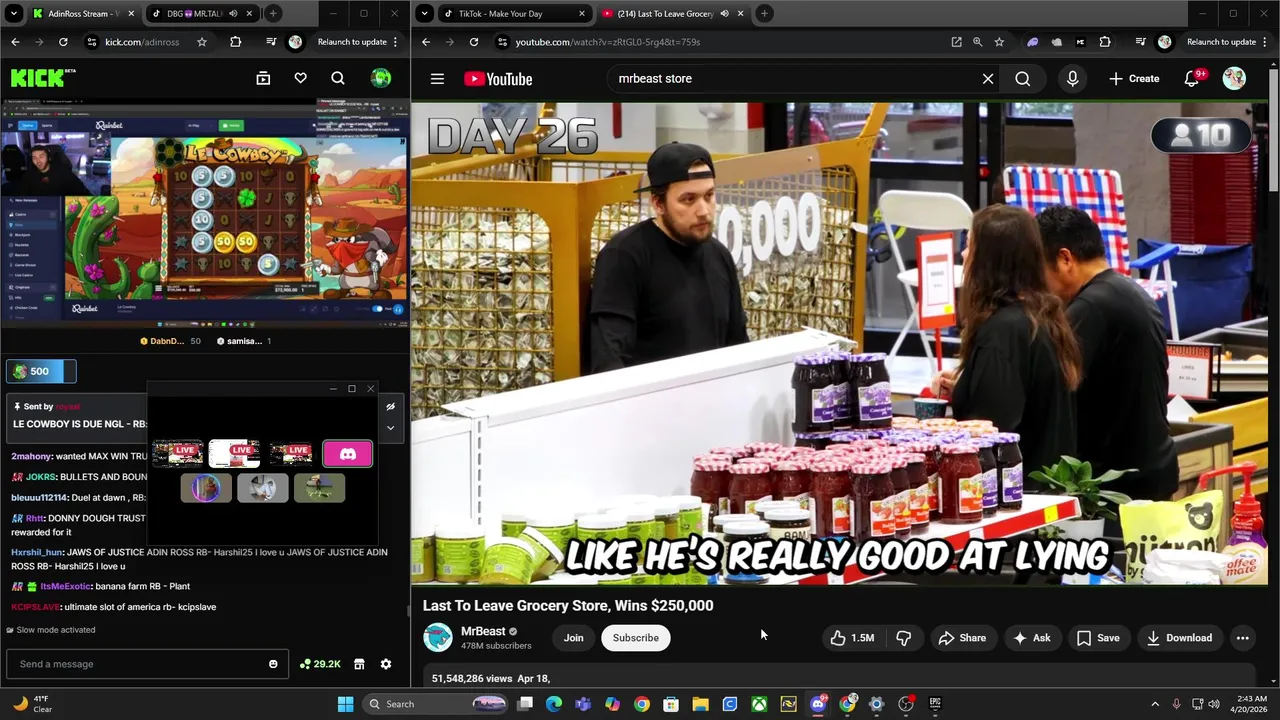Mute the DBG MR.TALI tab audio
Image resolution: width=1280 pixels, height=720 pixels.
click(233, 14)
